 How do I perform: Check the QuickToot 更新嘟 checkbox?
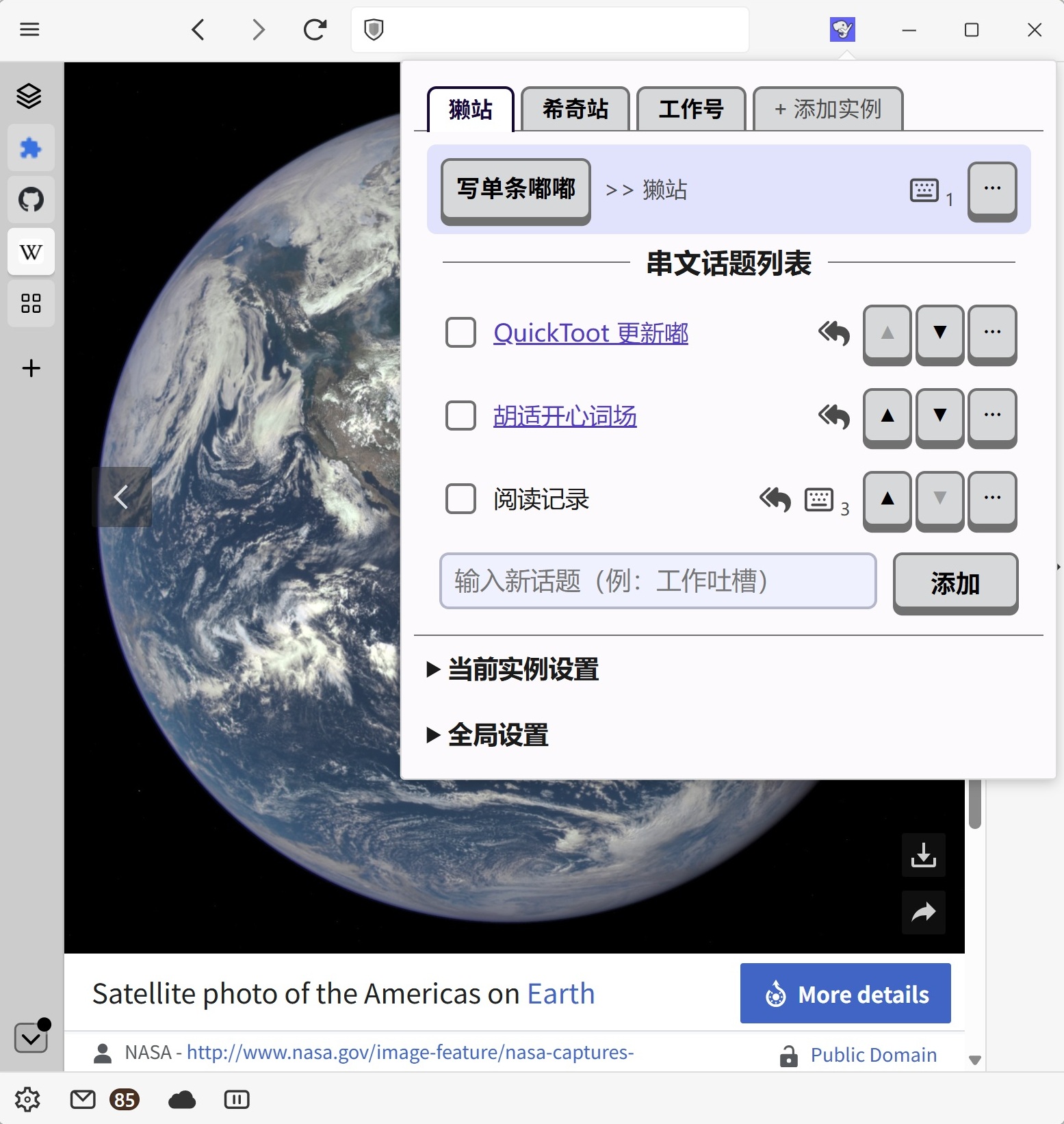coord(460,333)
